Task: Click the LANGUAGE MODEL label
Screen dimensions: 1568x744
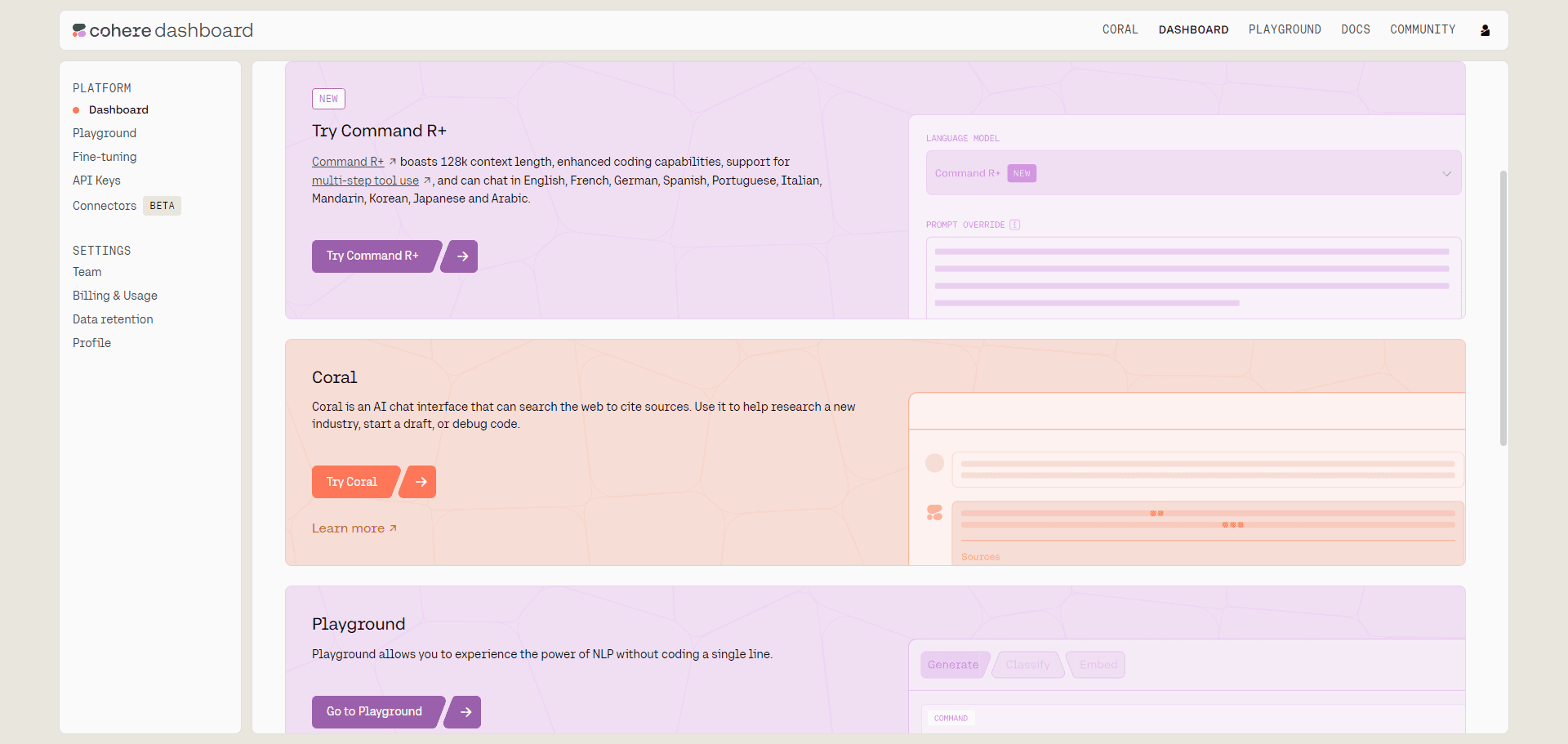Action: 963,139
